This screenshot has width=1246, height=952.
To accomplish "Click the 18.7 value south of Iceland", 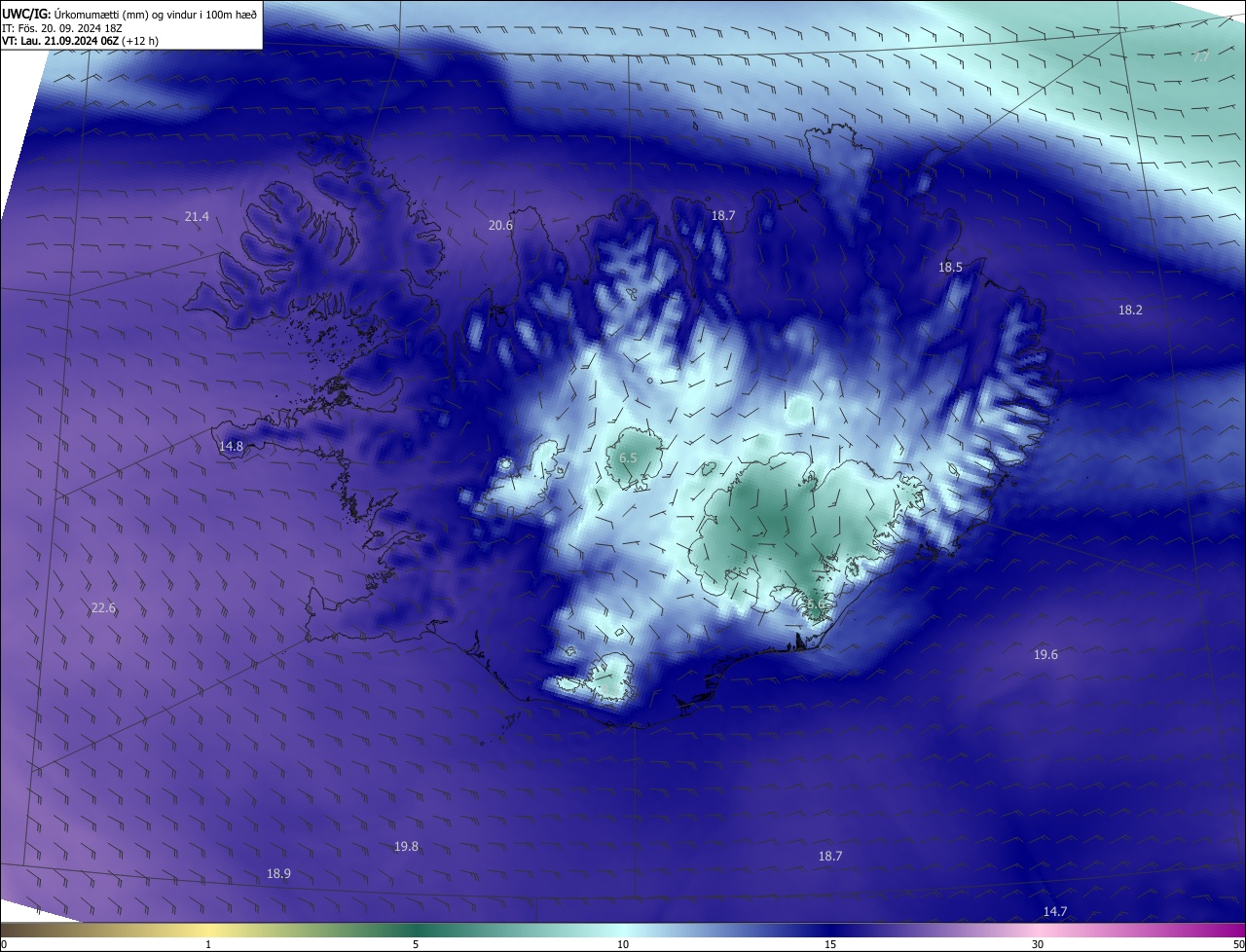I will click(829, 856).
